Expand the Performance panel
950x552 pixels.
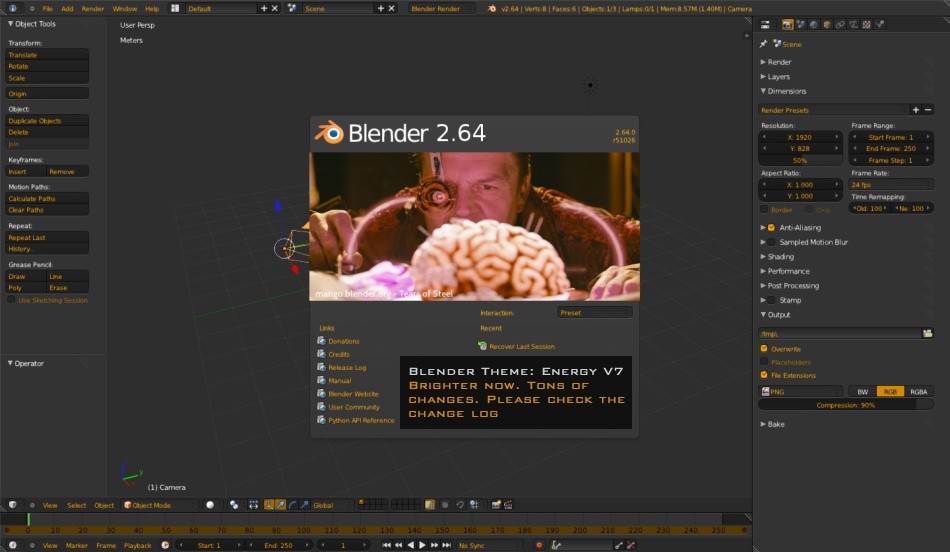(785, 271)
